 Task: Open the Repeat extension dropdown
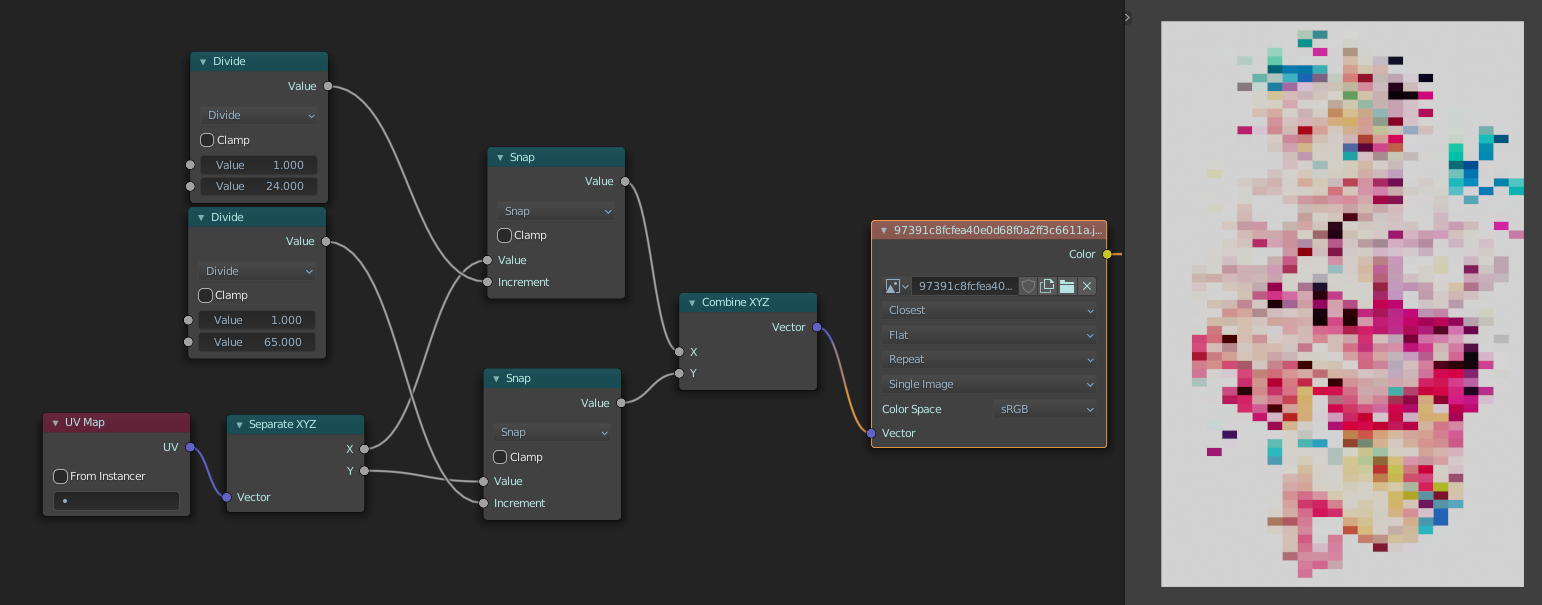pyautogui.click(x=989, y=359)
